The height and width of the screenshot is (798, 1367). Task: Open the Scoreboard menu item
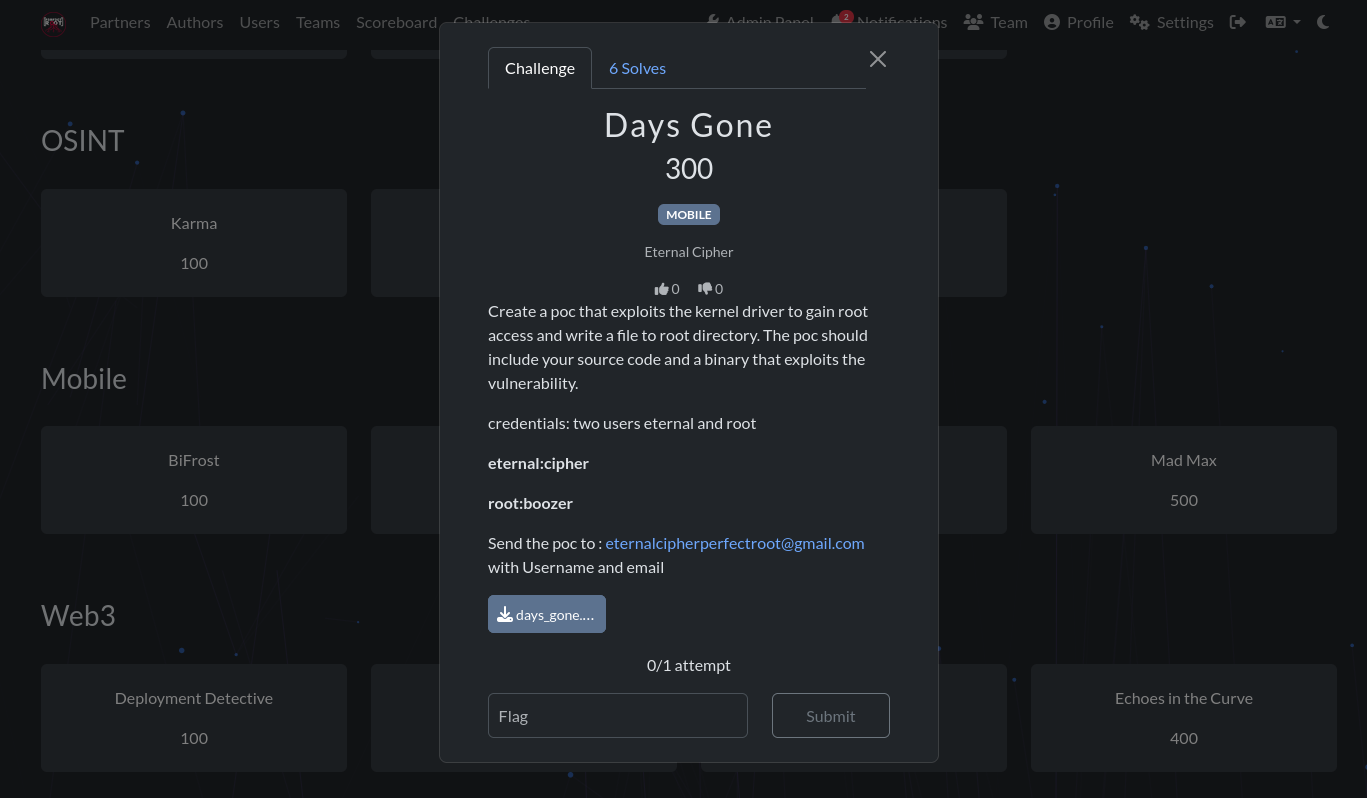click(x=396, y=22)
